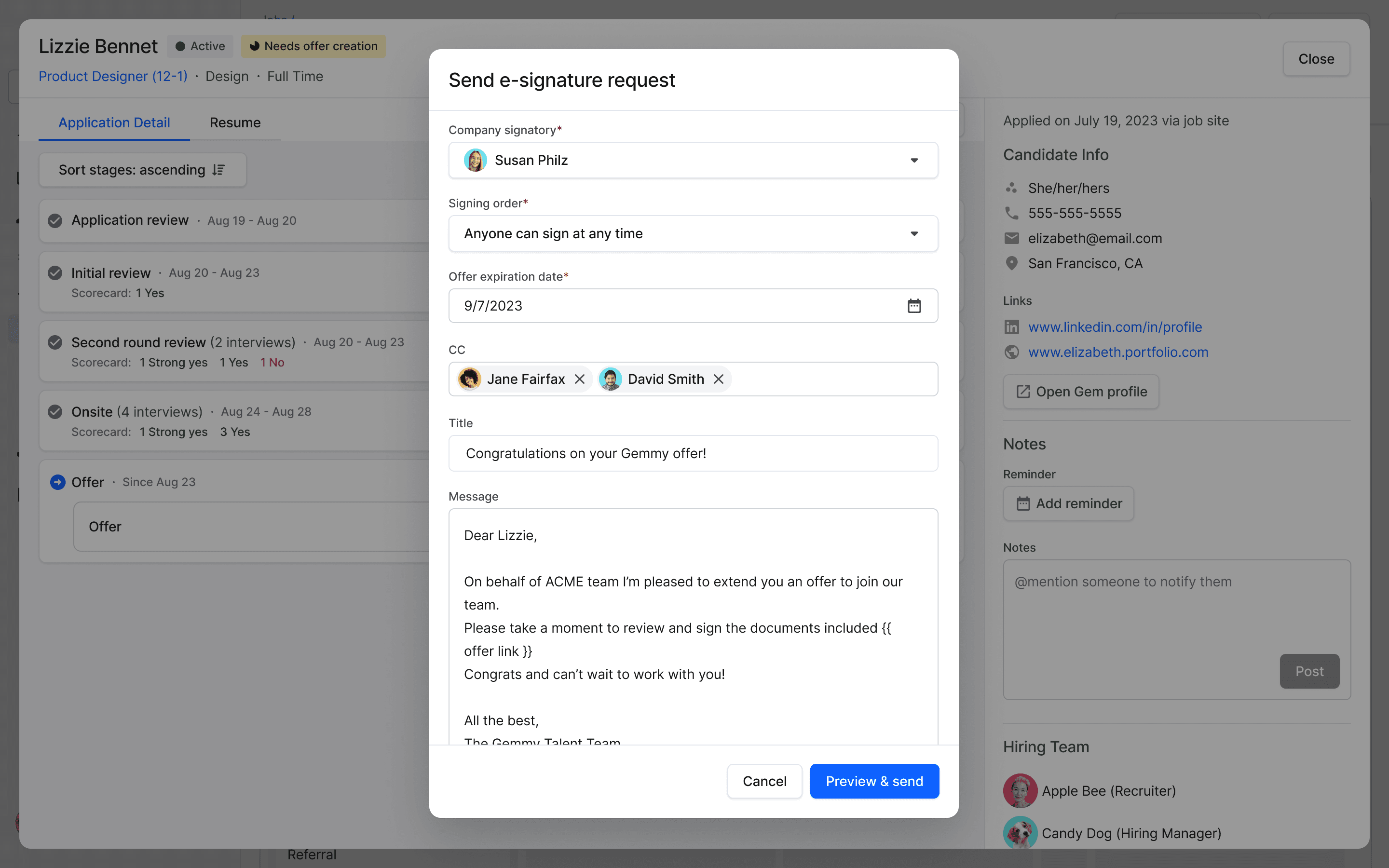Remove Jane Fairfax from CC
Screen dimensions: 1389x868
(x=580, y=380)
